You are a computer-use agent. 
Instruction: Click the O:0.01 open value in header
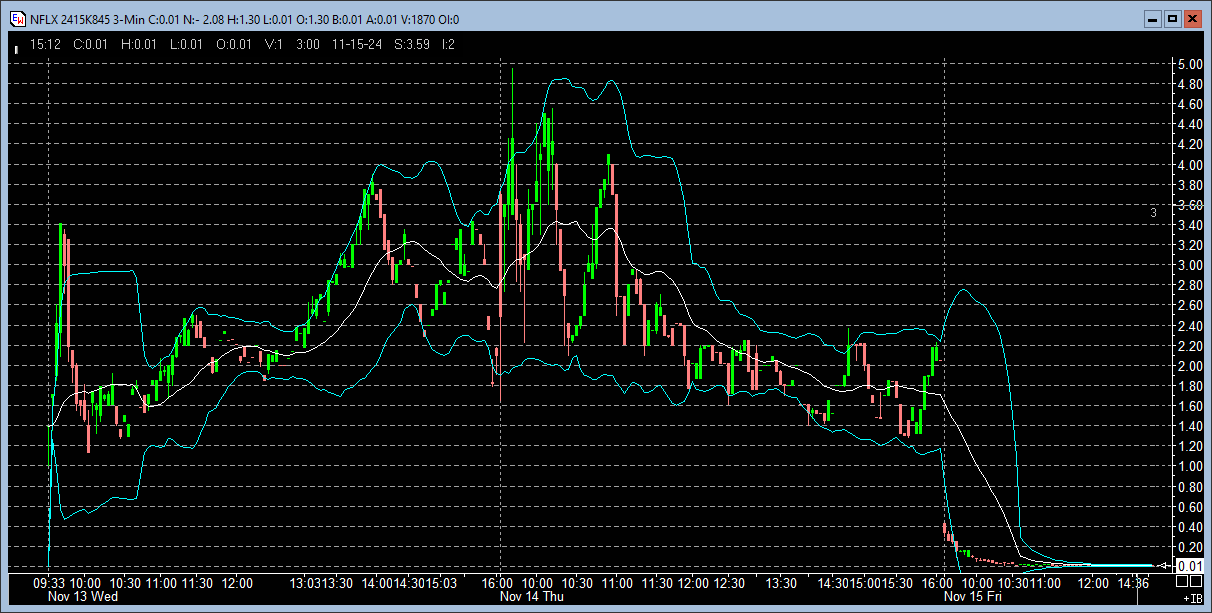point(234,44)
